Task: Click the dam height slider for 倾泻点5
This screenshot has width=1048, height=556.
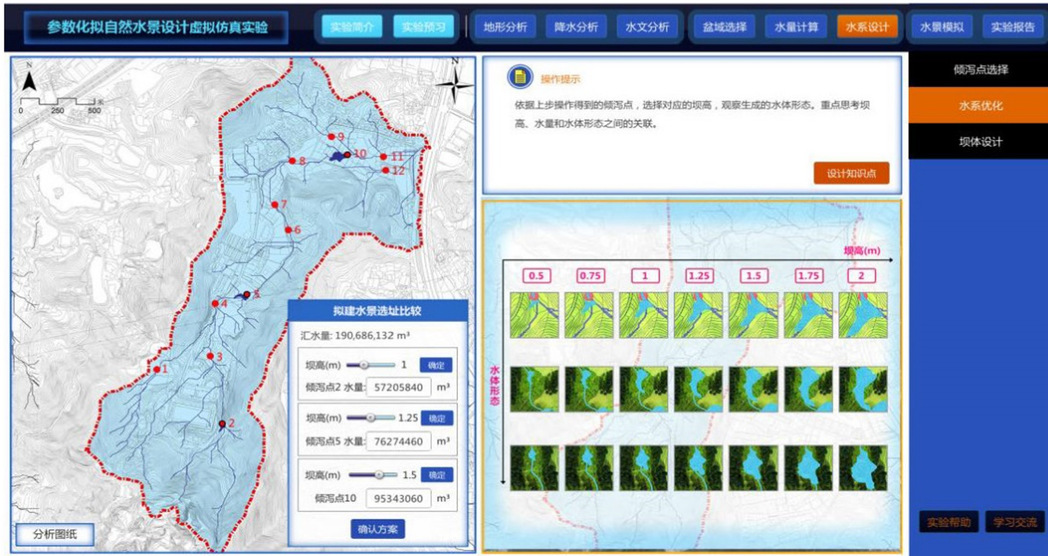Action: click(x=372, y=417)
